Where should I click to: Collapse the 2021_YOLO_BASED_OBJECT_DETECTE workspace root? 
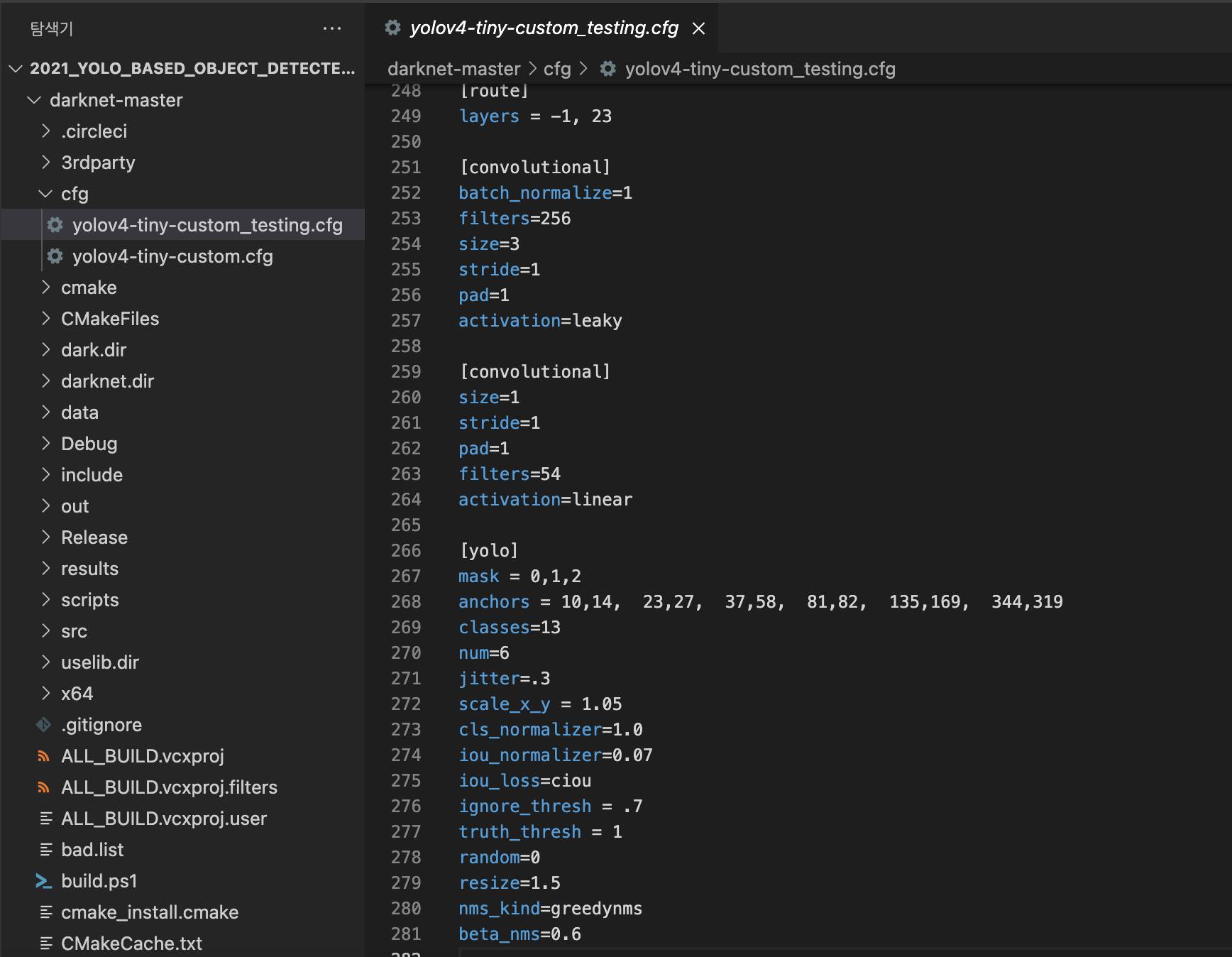coord(15,68)
